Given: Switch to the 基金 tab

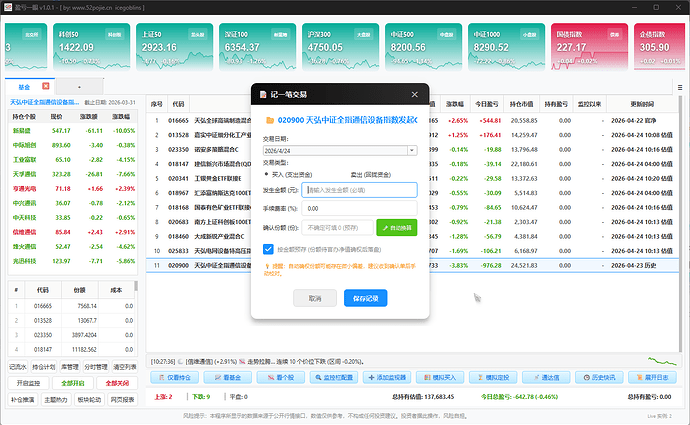Looking at the screenshot, I should pyautogui.click(x=24, y=87).
